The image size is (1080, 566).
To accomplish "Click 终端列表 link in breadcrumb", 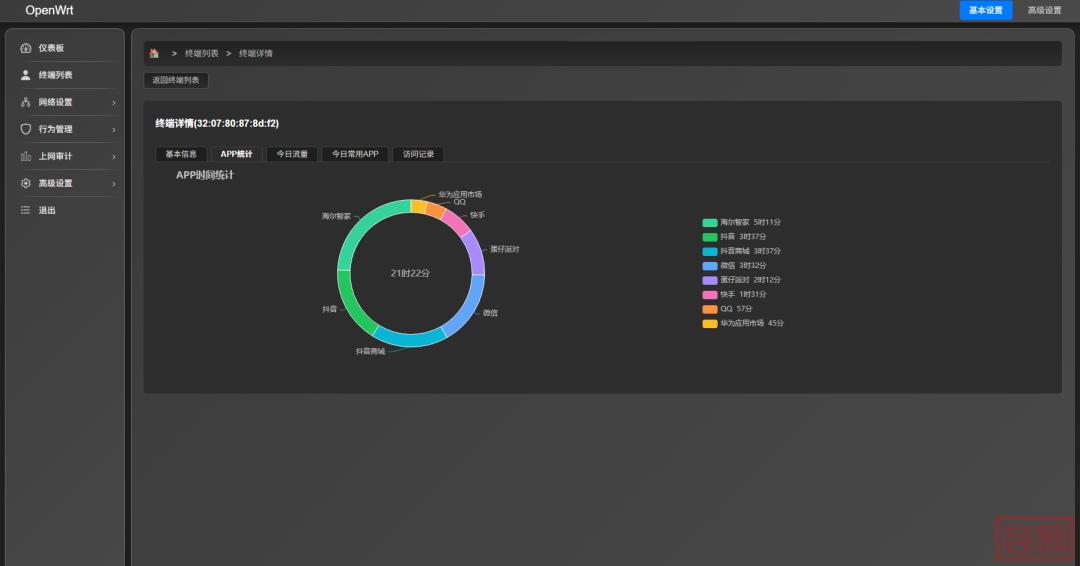I will (x=201, y=53).
